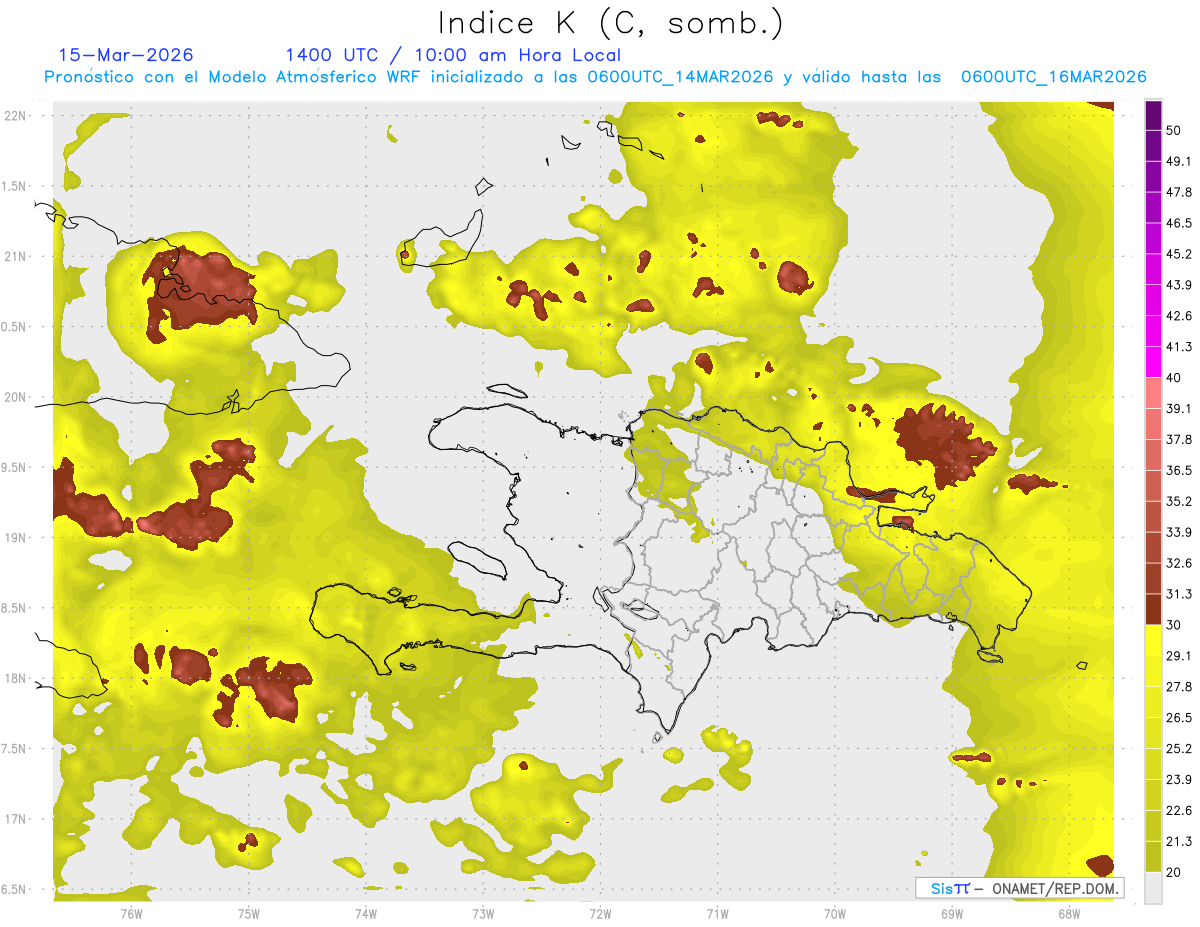Click the colorbar value "46.5"

(x=1179, y=223)
